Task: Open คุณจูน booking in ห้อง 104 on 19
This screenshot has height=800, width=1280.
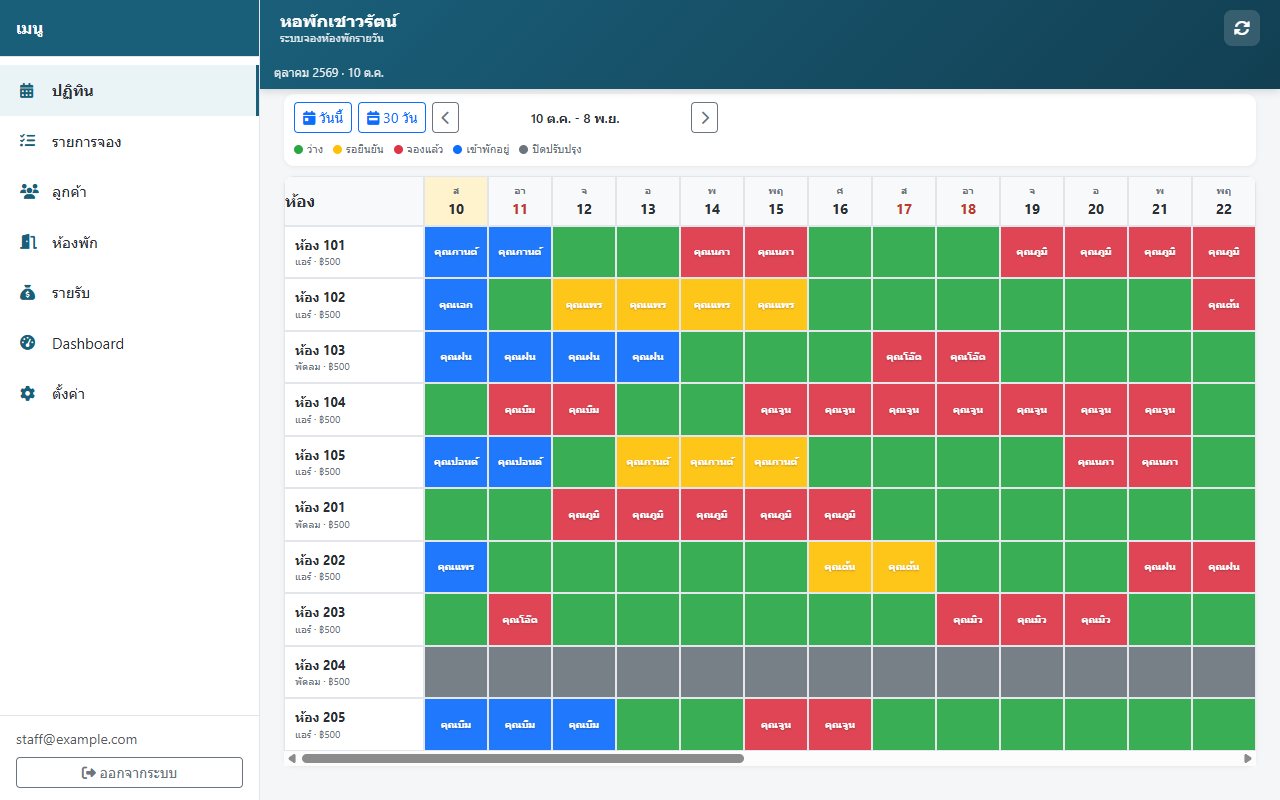Action: [x=1032, y=409]
